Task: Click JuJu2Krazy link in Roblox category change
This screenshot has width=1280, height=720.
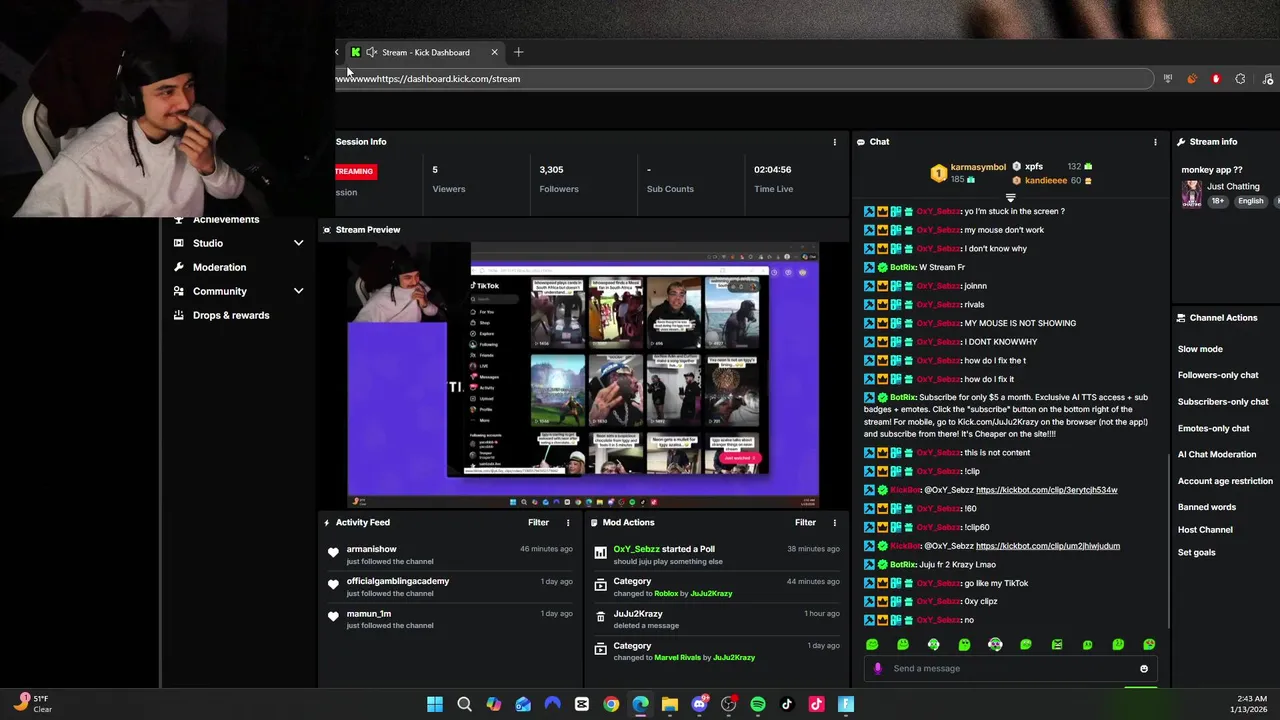Action: click(711, 594)
